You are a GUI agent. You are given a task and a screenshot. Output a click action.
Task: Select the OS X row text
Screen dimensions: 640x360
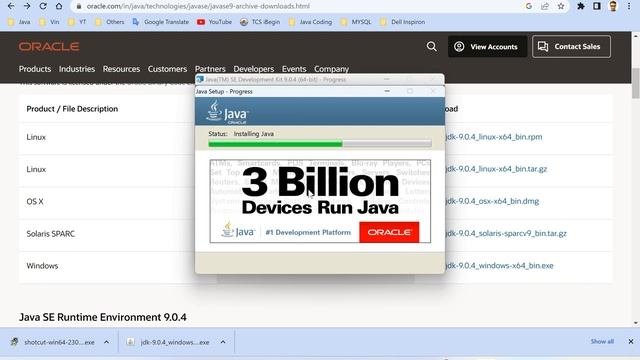tap(35, 202)
